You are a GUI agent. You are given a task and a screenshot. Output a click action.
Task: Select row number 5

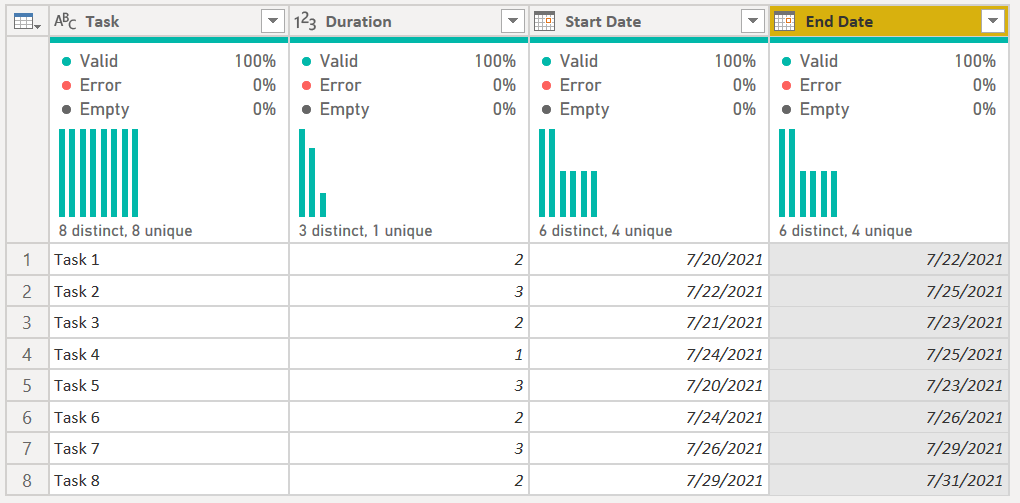point(27,385)
